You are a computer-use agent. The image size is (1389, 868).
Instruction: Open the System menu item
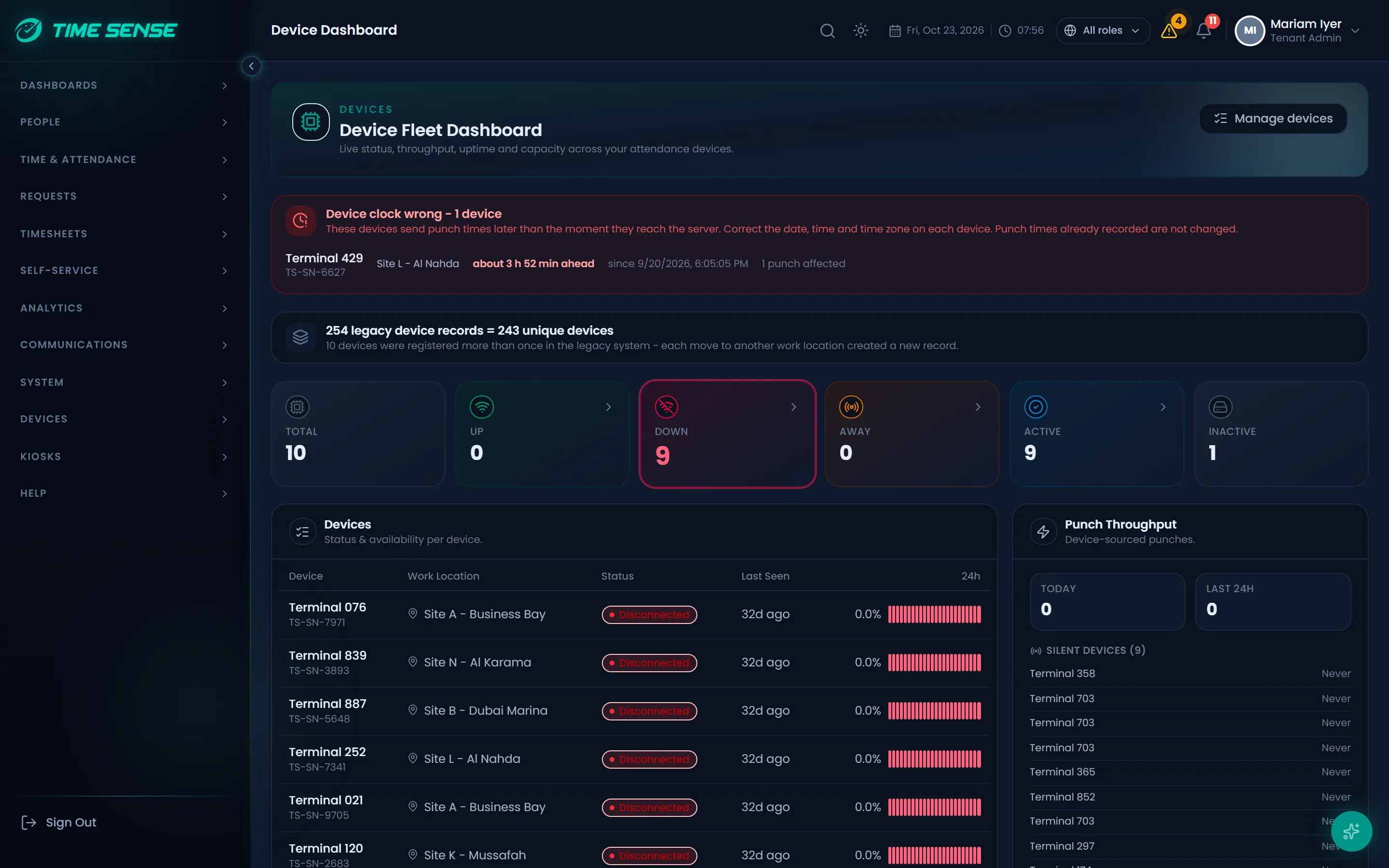[x=124, y=382]
